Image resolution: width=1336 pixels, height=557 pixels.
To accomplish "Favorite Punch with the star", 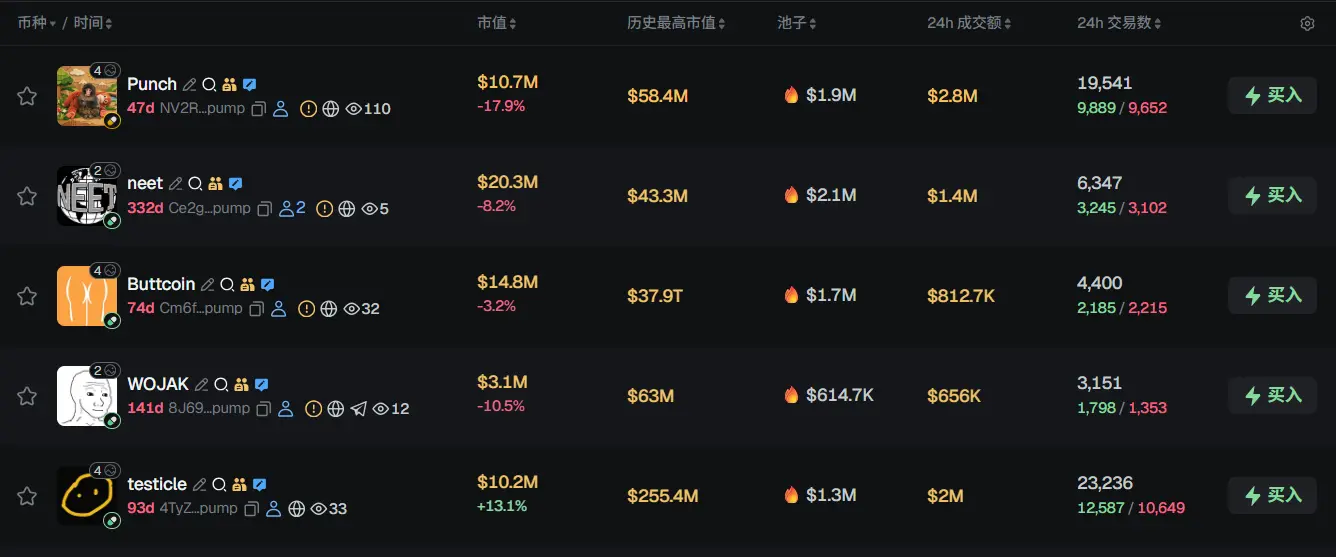I will (x=27, y=96).
